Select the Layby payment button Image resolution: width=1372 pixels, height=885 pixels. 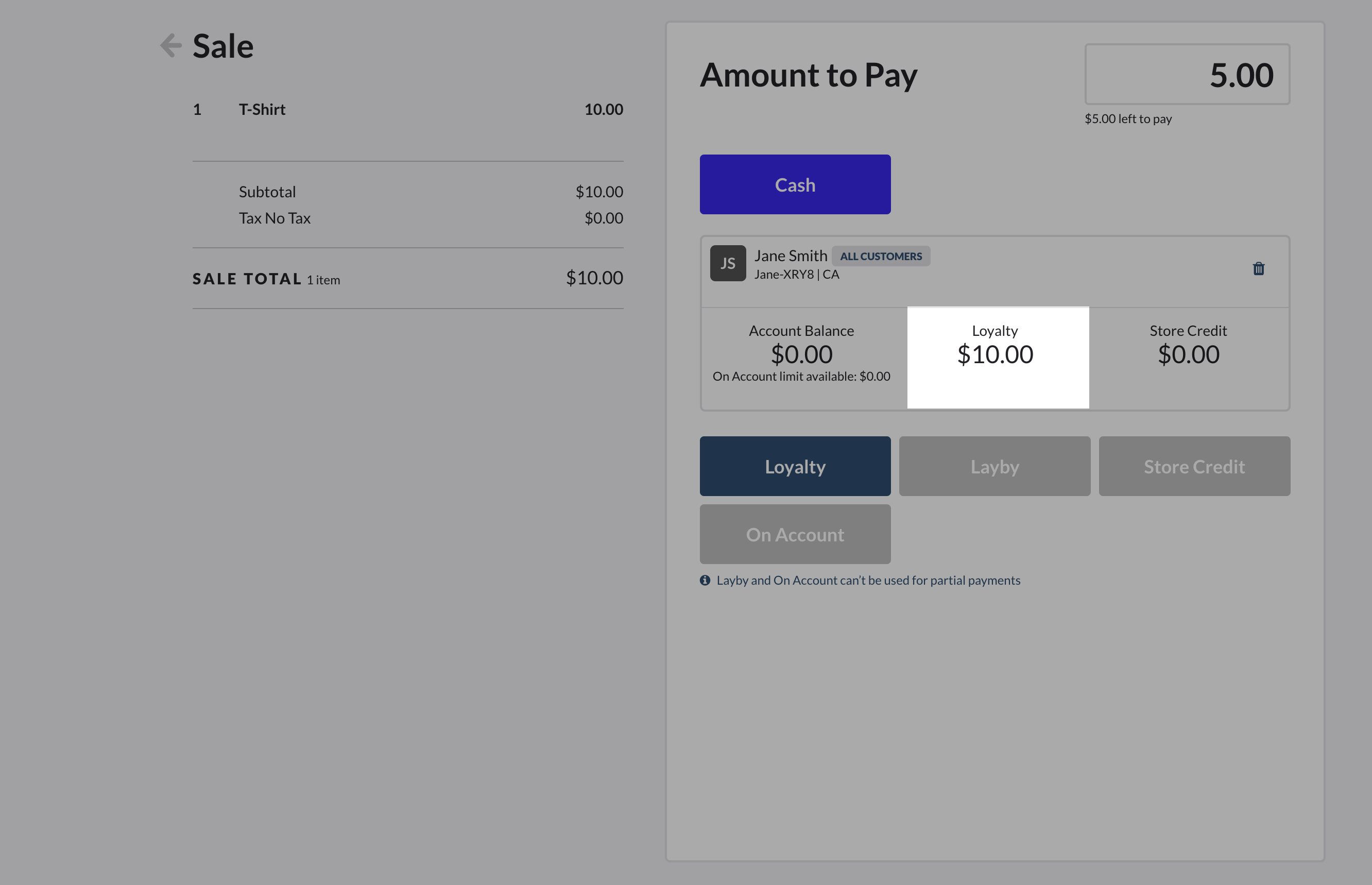pos(994,466)
